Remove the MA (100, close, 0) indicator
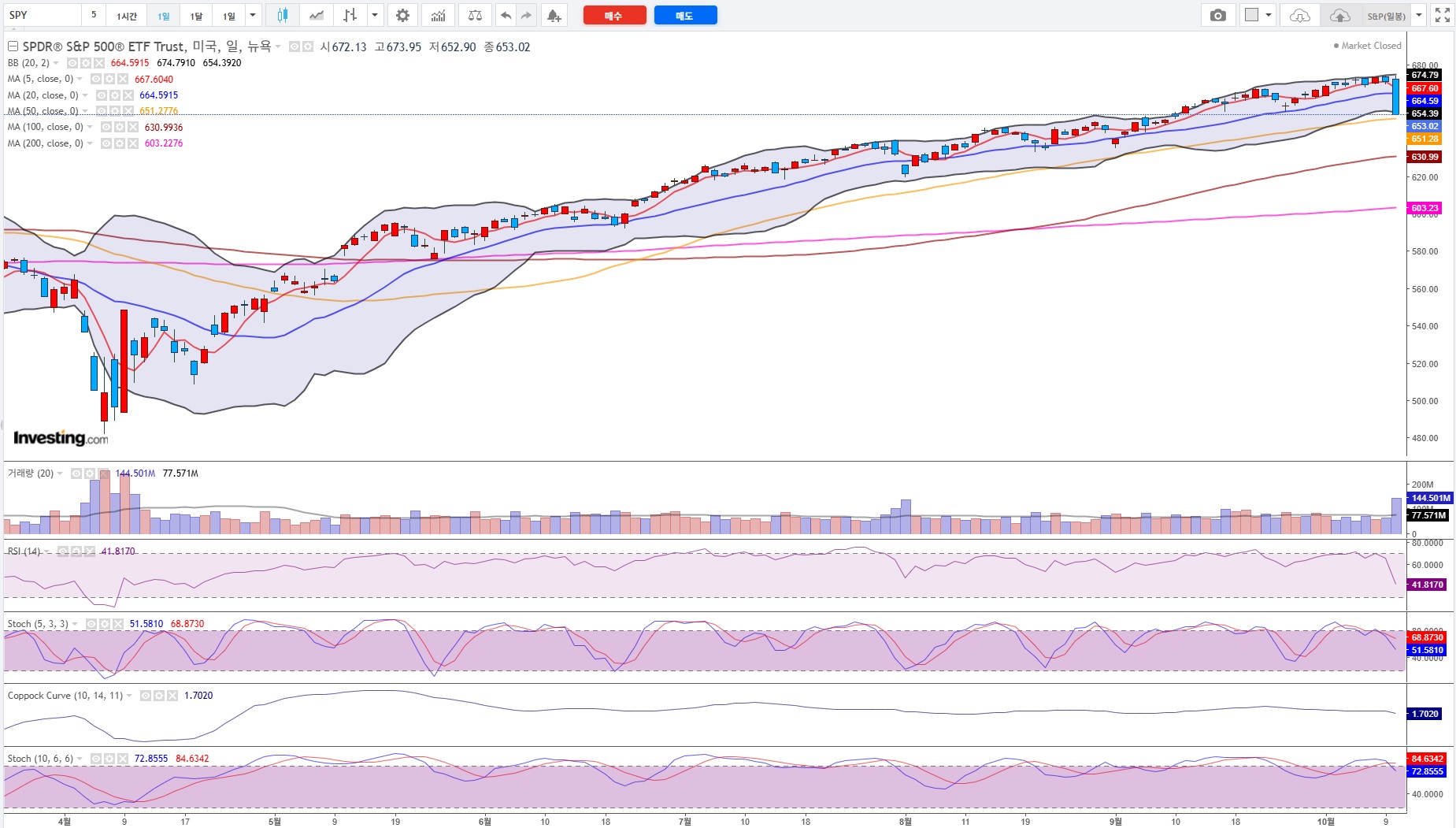This screenshot has height=828, width=1456. click(x=133, y=127)
